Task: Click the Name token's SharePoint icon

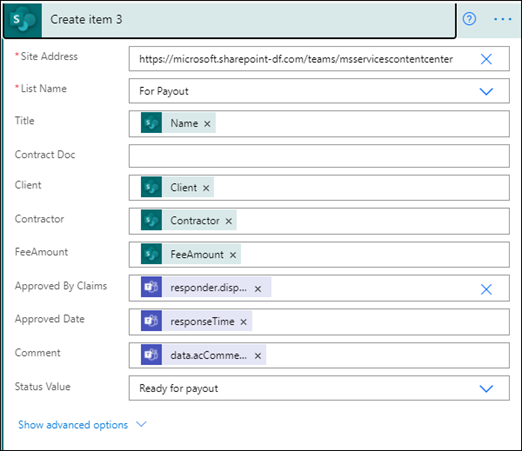Action: click(x=151, y=123)
